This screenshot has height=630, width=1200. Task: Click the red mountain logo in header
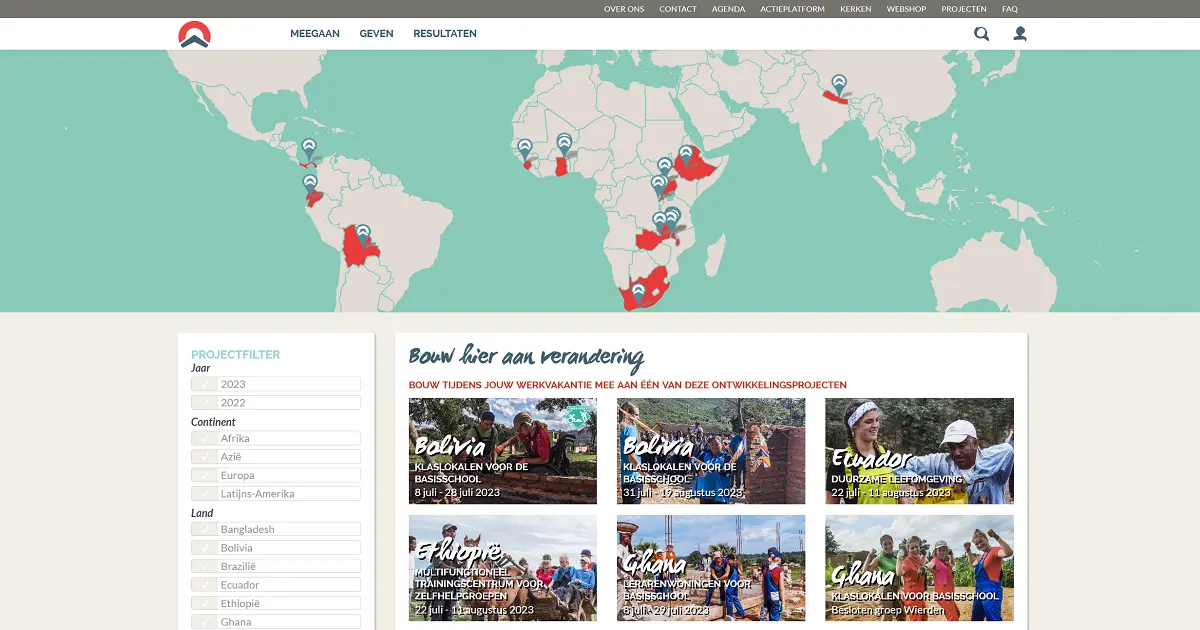pyautogui.click(x=194, y=34)
